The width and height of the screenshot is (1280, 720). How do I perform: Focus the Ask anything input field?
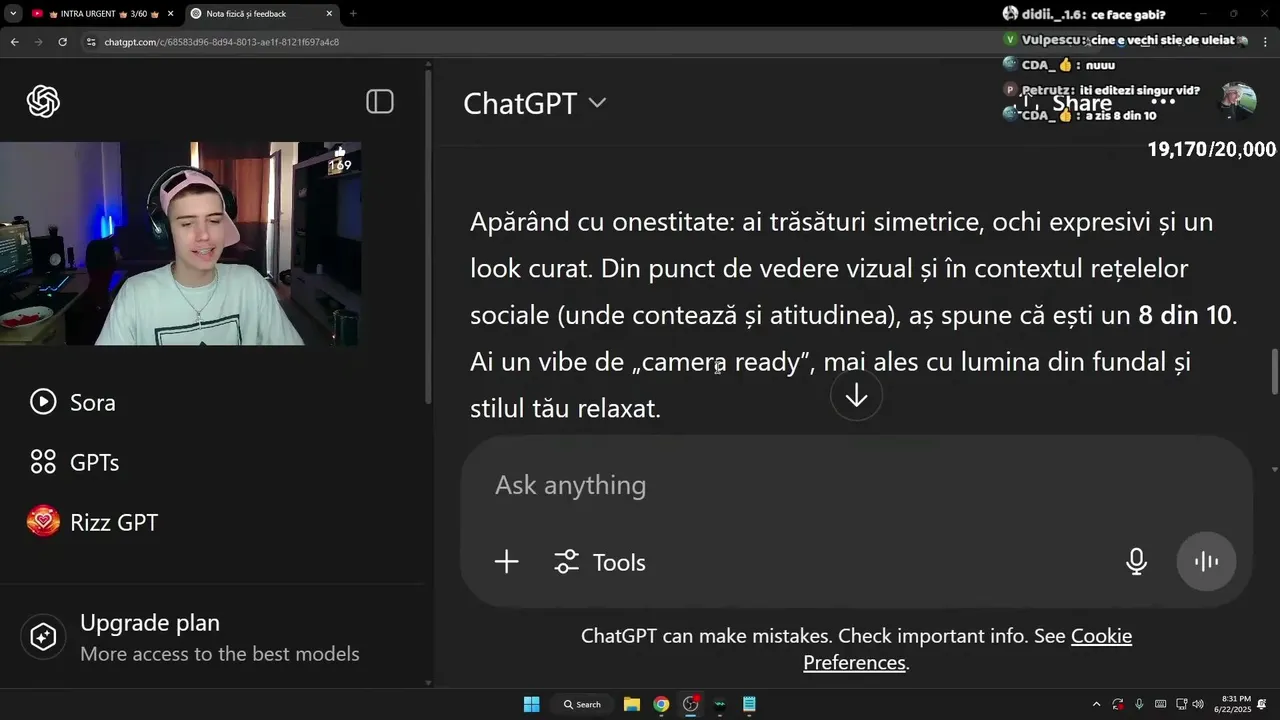pyautogui.click(x=856, y=485)
